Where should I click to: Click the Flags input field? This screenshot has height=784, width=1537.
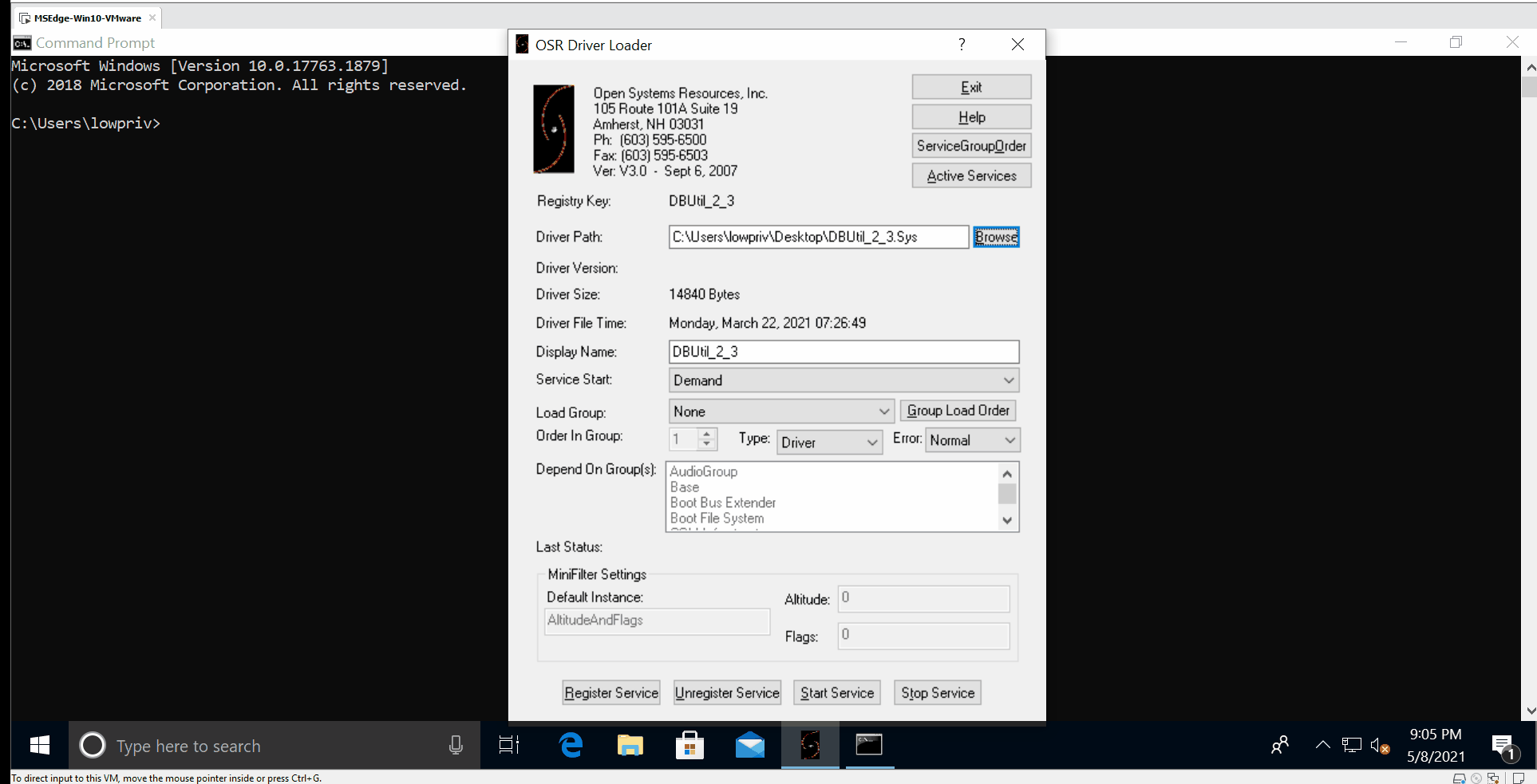pyautogui.click(x=923, y=636)
